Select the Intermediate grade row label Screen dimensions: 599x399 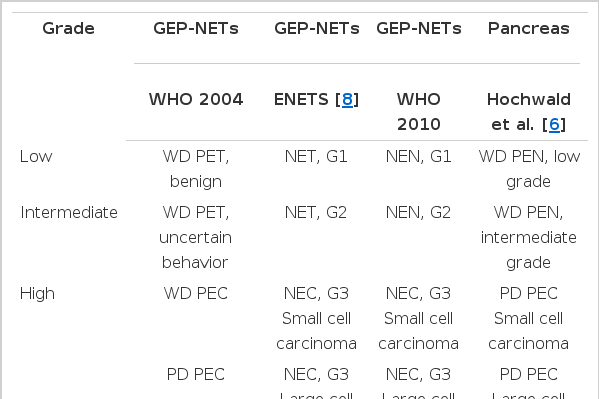pos(69,212)
